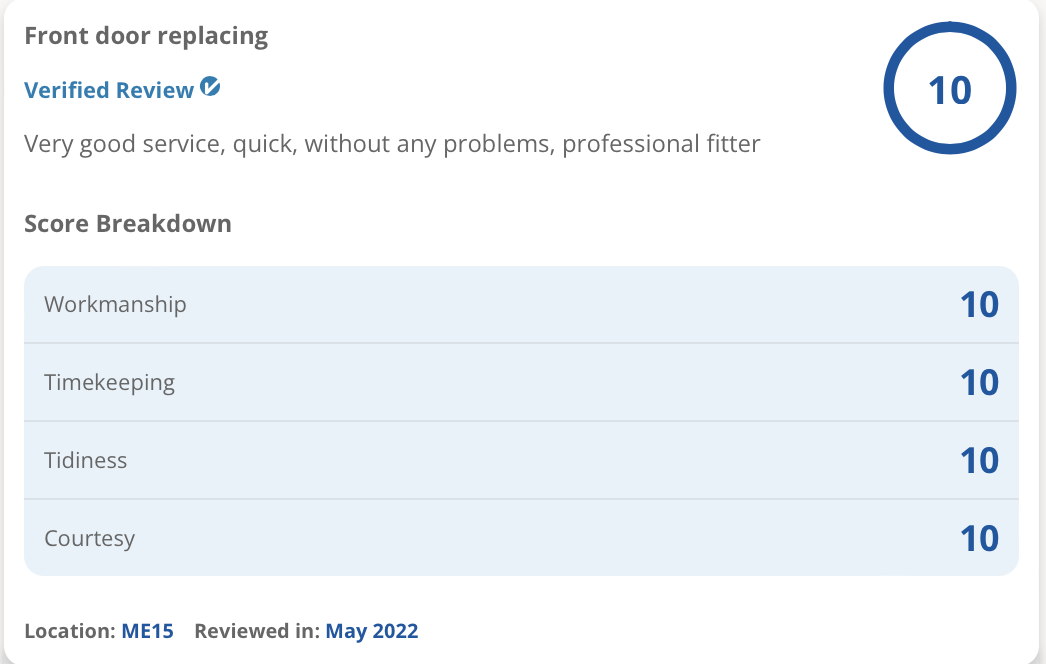Image resolution: width=1046 pixels, height=664 pixels.
Task: Select the Workmanship score row
Action: point(521,304)
